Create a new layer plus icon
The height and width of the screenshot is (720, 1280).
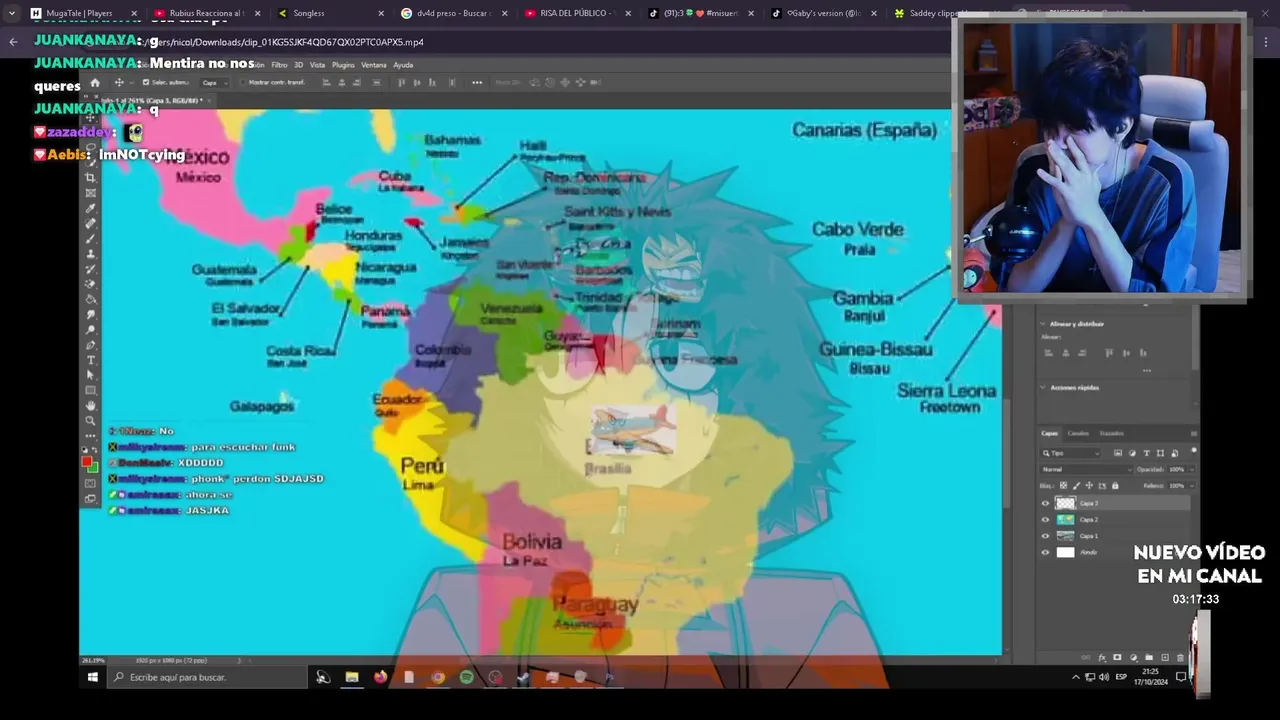(1165, 657)
